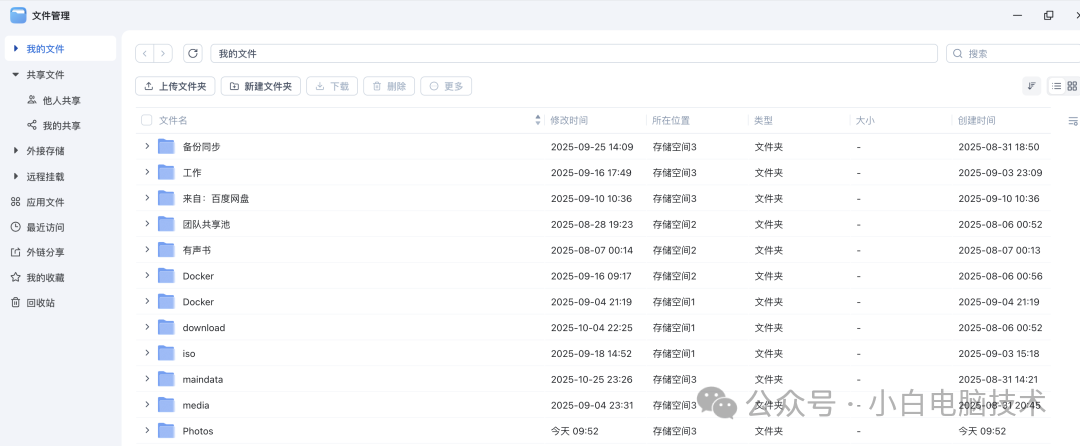Open the sort order icon button
This screenshot has width=1080, height=446.
click(1031, 86)
